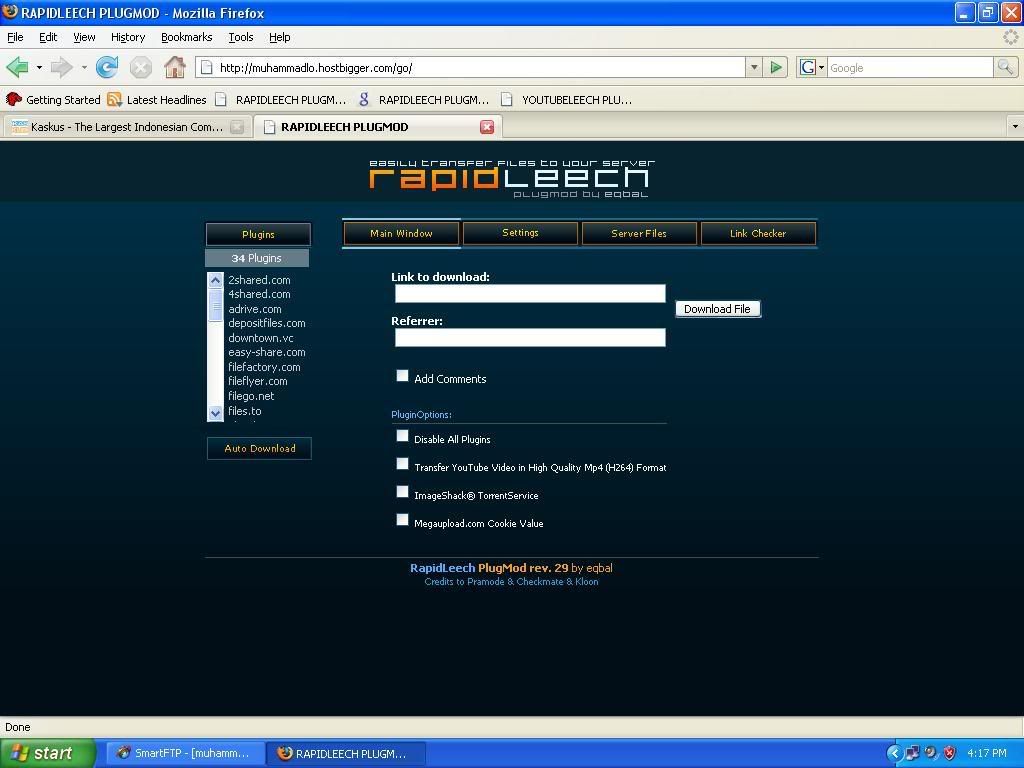Click the red security shield tray icon

pos(950,753)
